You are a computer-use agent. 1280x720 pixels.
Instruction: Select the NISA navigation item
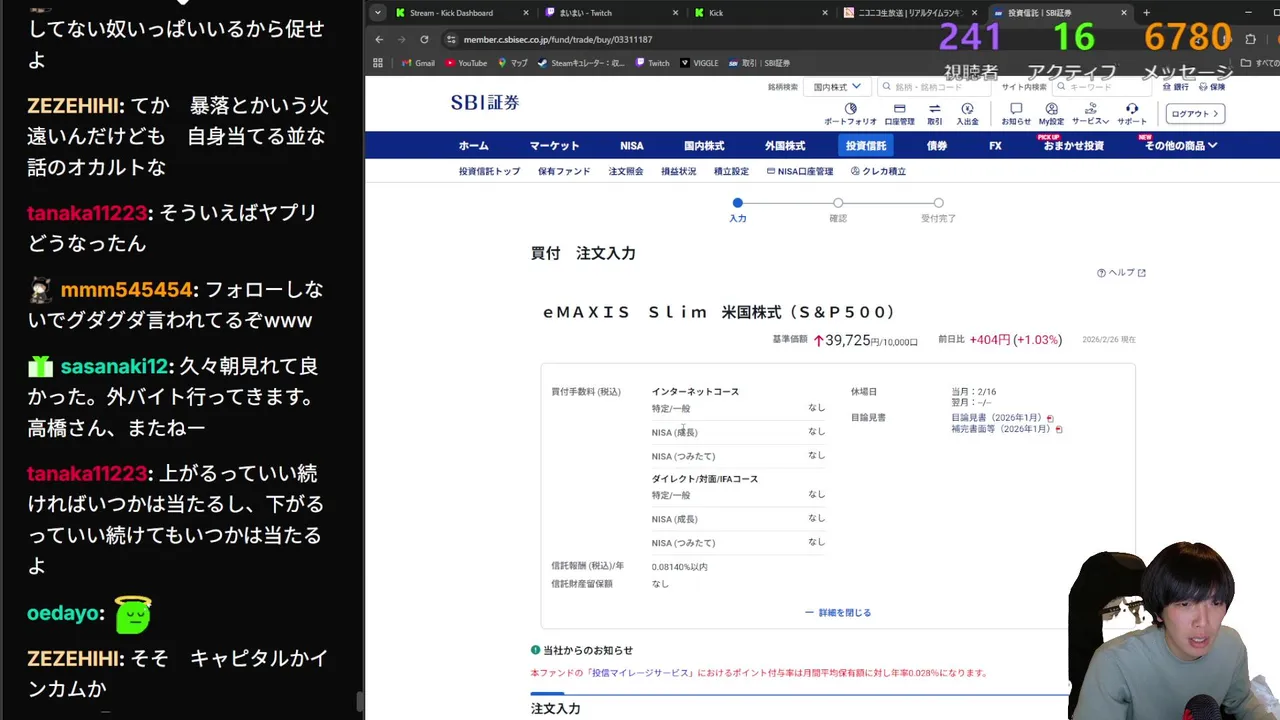tap(632, 145)
